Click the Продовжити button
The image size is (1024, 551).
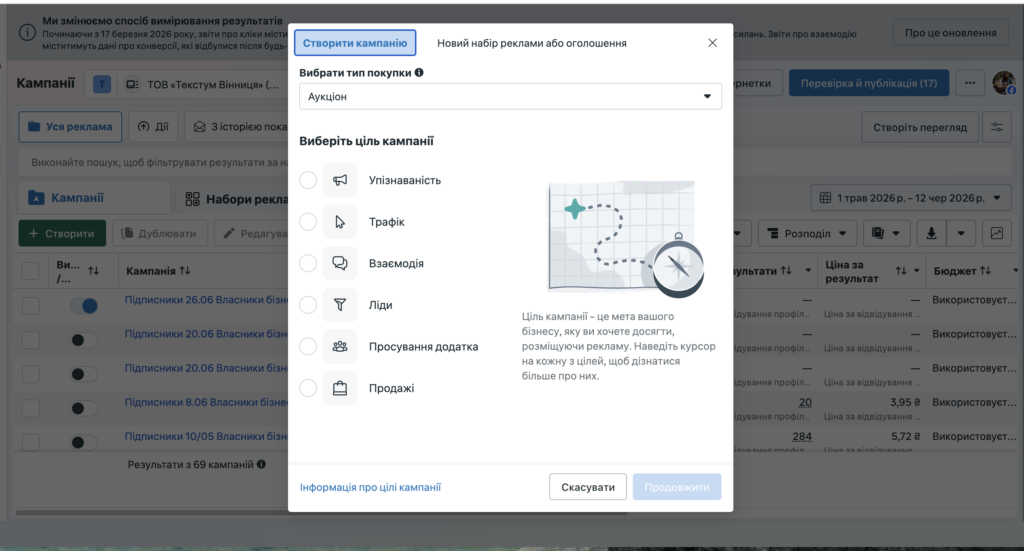click(677, 487)
